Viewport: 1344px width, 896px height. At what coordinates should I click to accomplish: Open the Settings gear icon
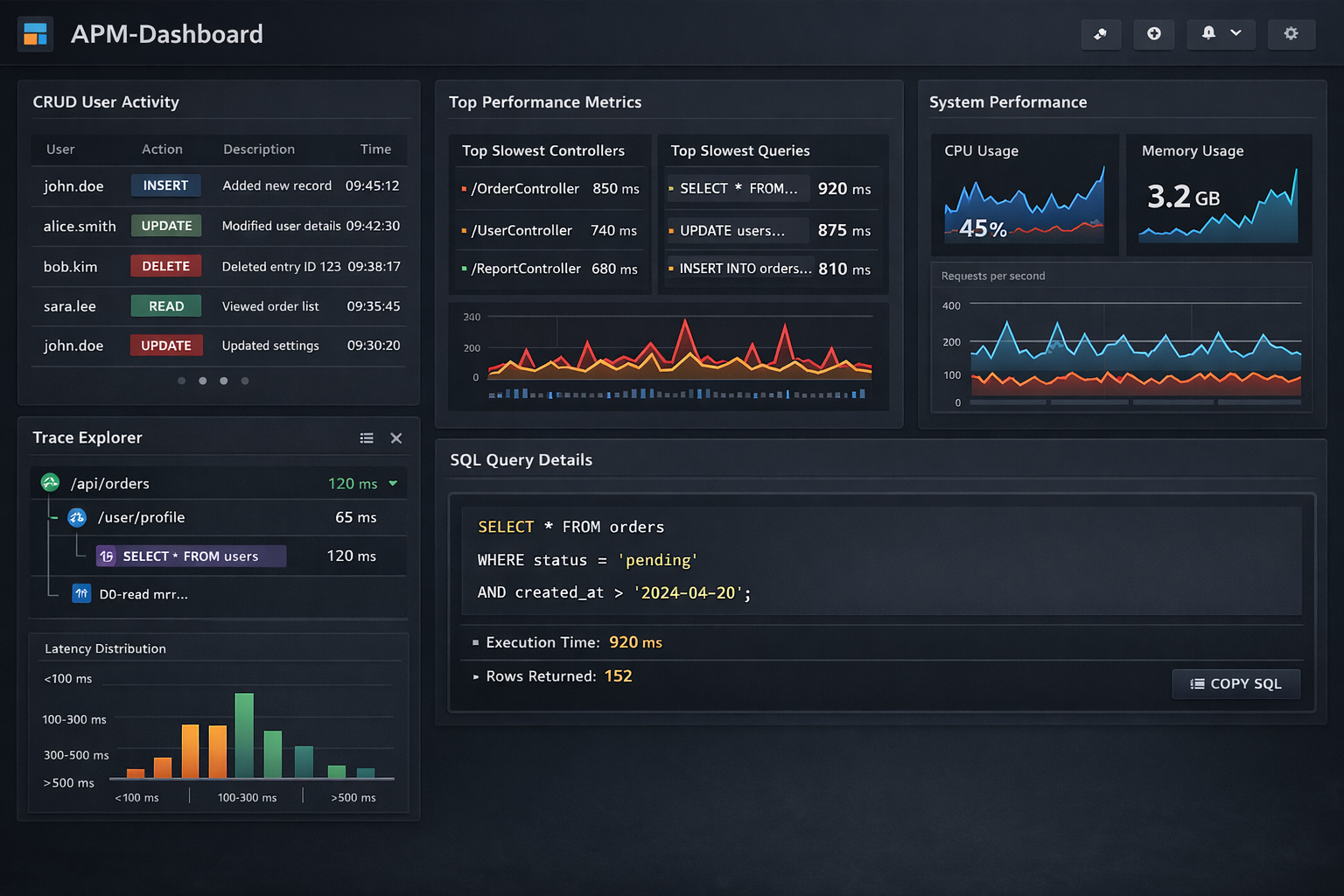click(1291, 34)
